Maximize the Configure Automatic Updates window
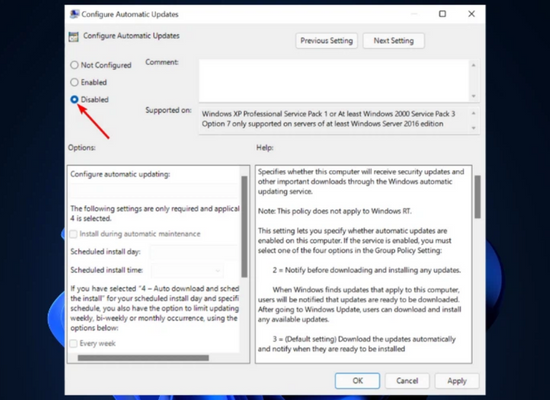Viewport: 550px width, 400px height. [x=443, y=14]
